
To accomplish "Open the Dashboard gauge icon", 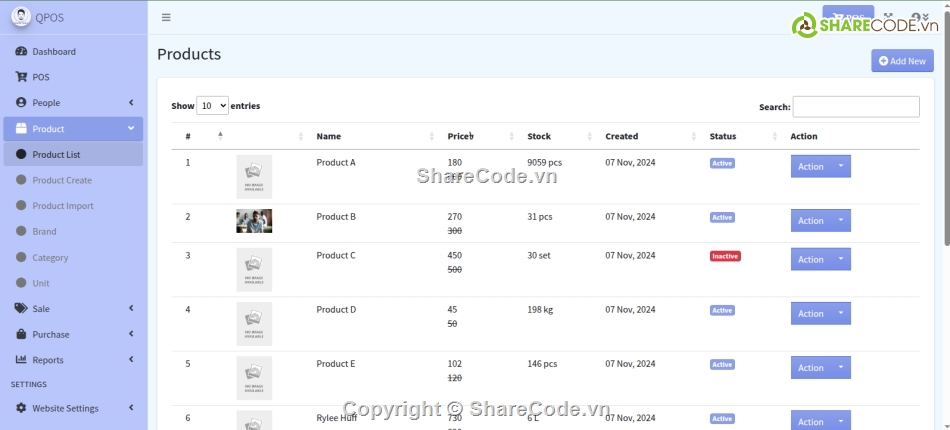I will [21, 51].
